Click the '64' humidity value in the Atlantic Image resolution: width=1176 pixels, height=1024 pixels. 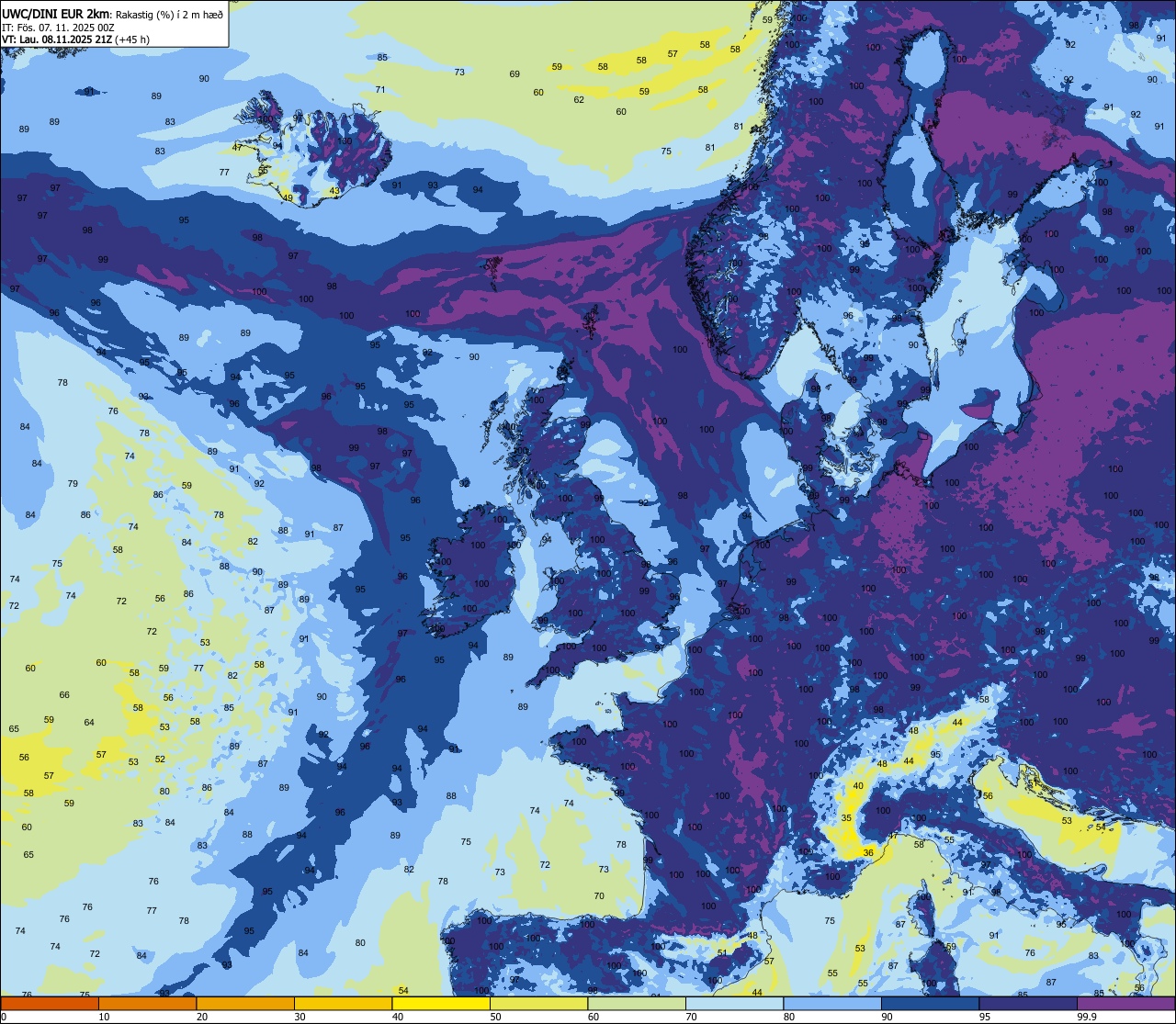pyautogui.click(x=89, y=722)
